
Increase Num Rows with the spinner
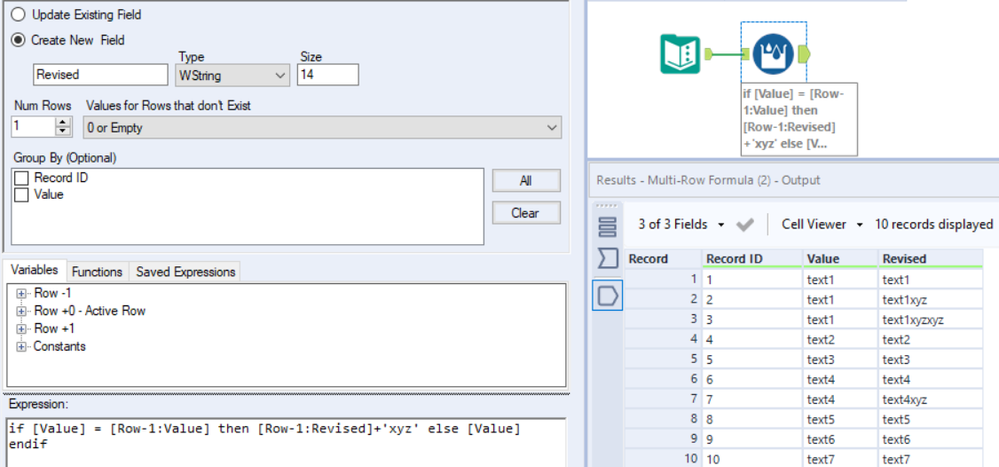click(62, 122)
